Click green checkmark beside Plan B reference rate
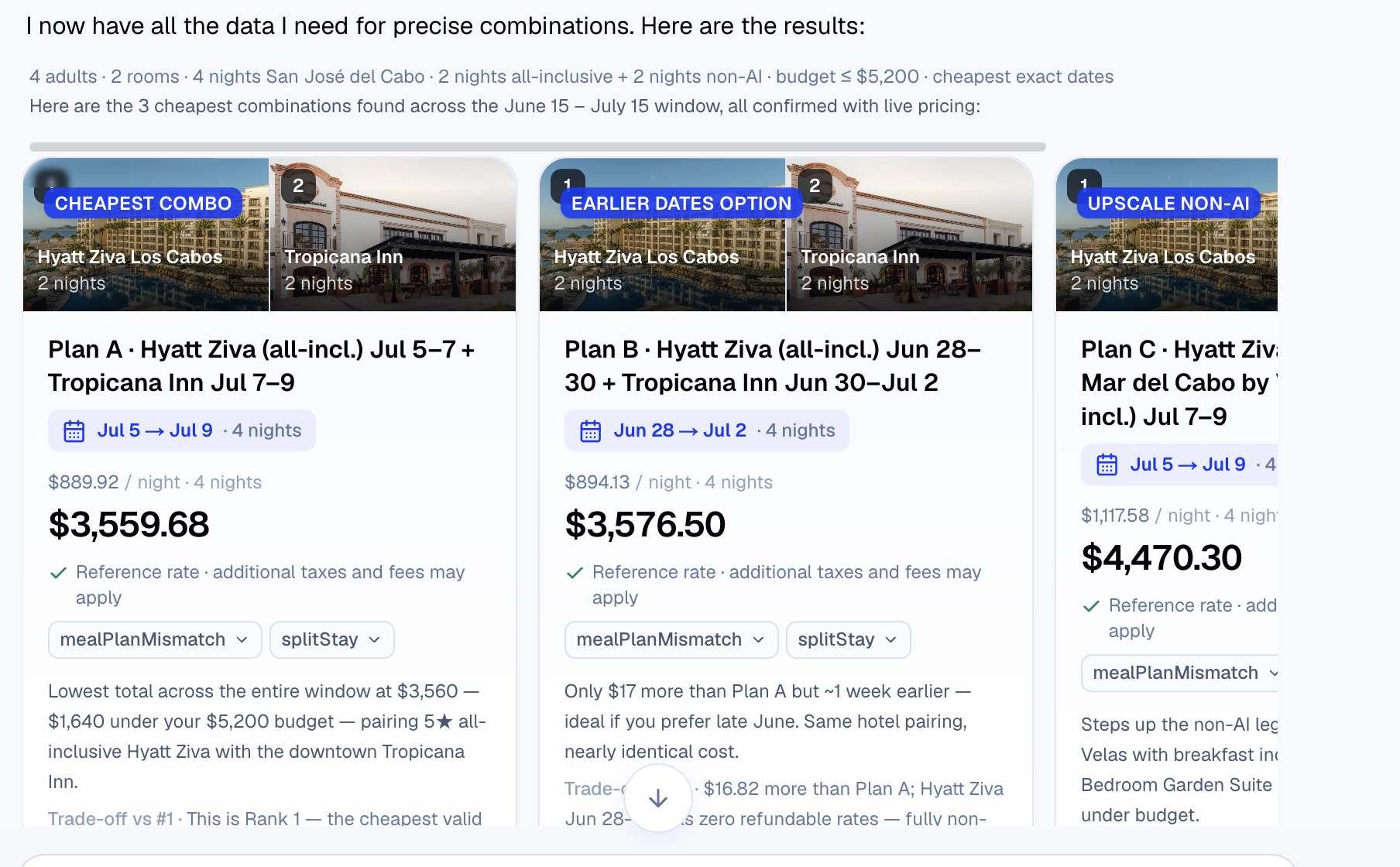This screenshot has width=1400, height=867. tap(575, 573)
